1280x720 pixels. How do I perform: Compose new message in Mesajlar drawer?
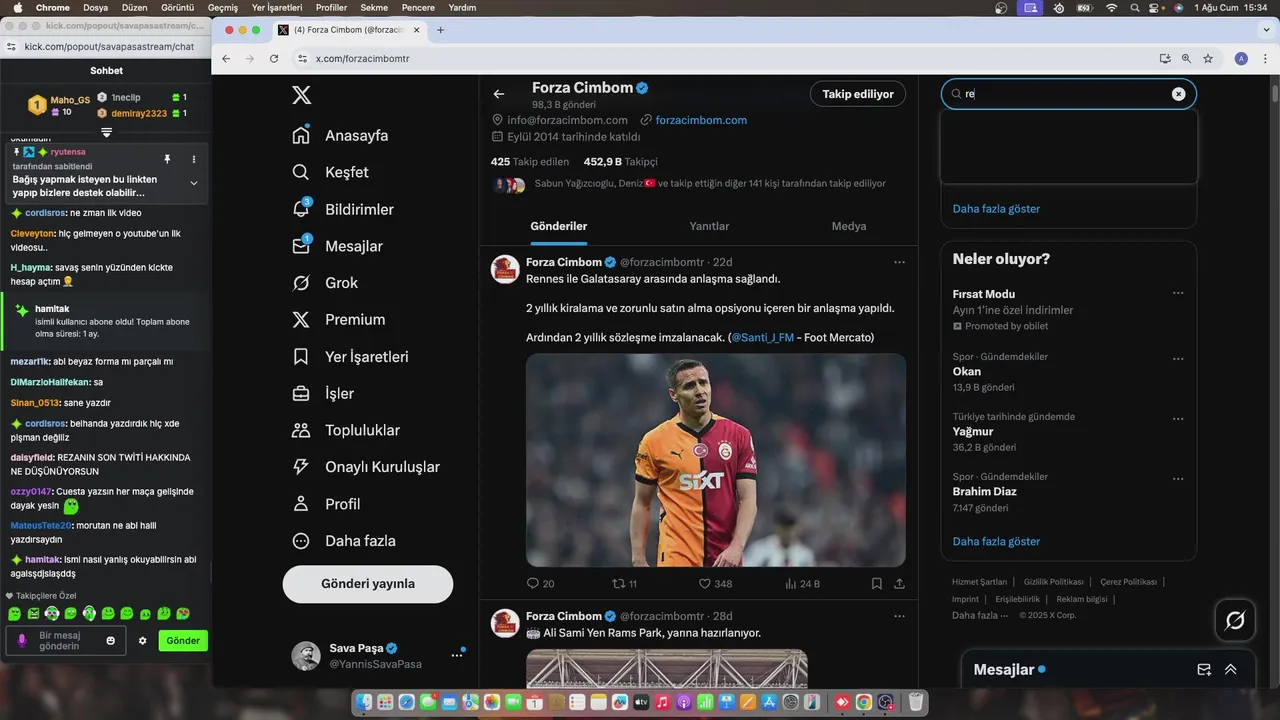[1204, 670]
